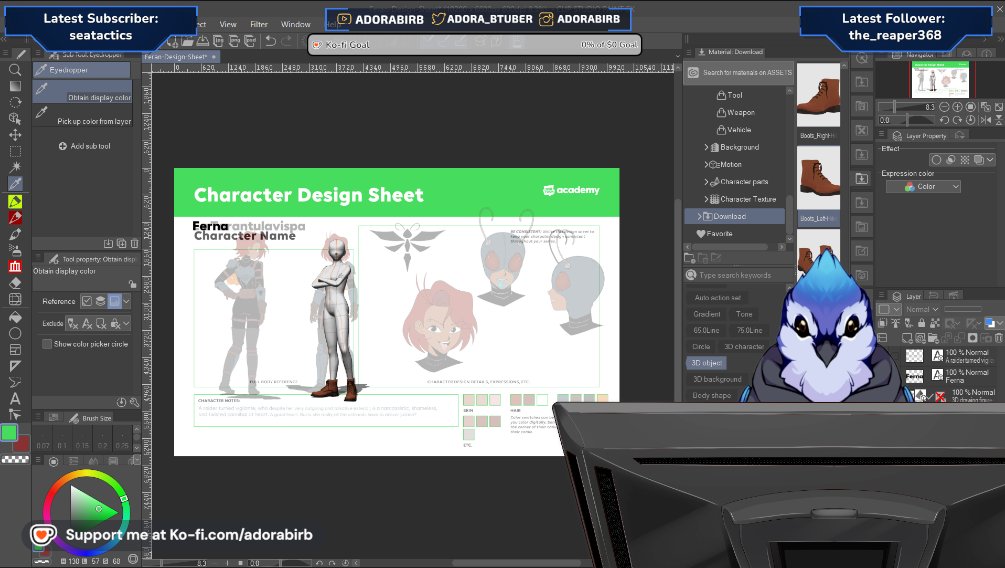The image size is (1005, 568).
Task: Click the Type search keywords field
Action: point(739,275)
